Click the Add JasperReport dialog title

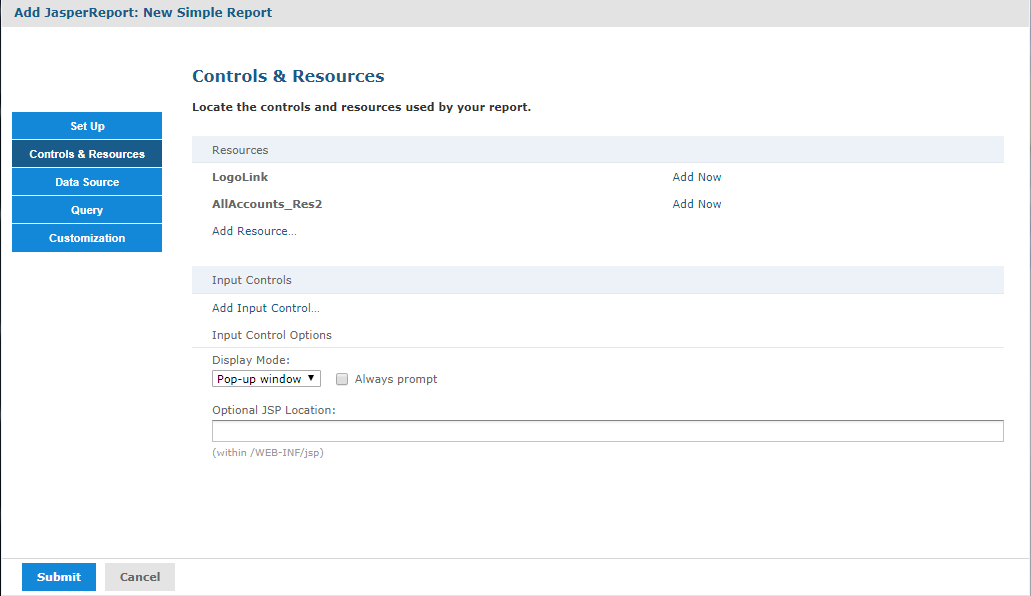[143, 12]
